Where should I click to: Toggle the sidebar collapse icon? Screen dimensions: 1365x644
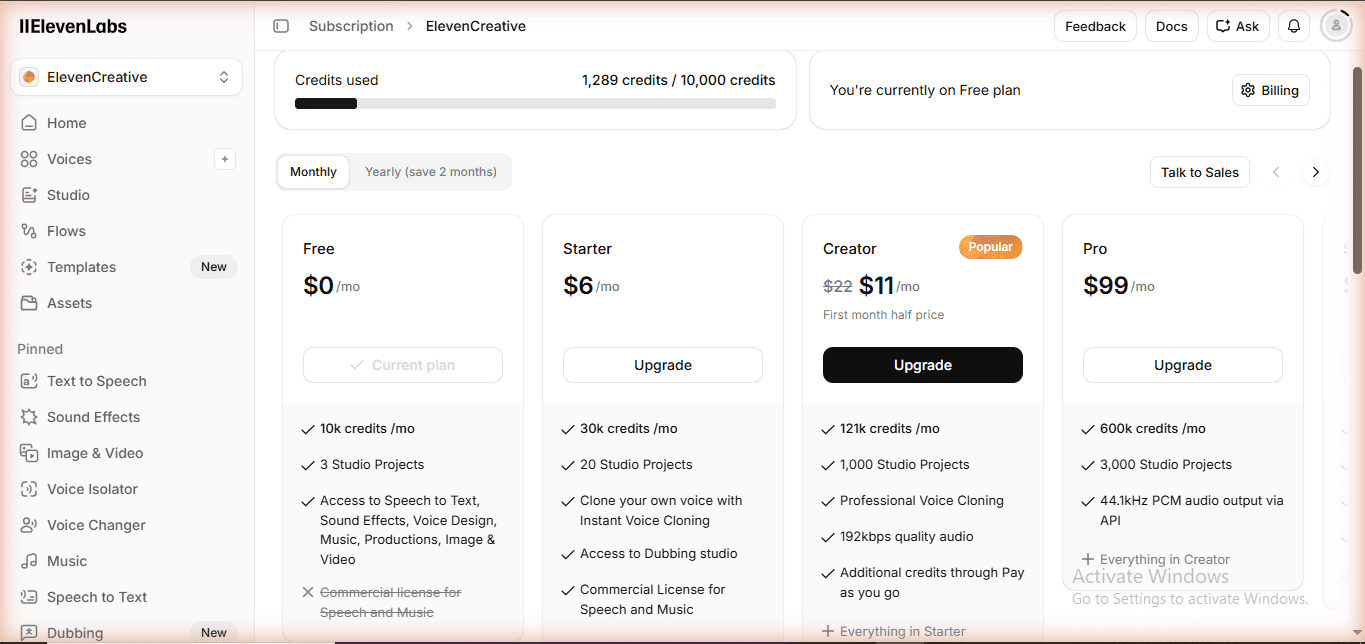pyautogui.click(x=281, y=26)
